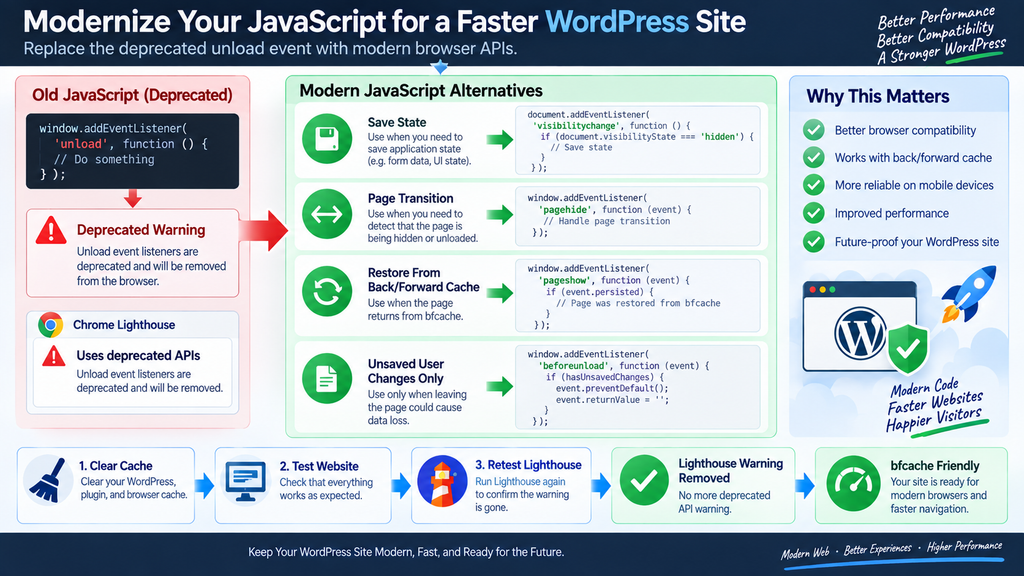
Task: Click the 'Old JavaScript (Deprecated)' heading
Action: click(x=133, y=95)
